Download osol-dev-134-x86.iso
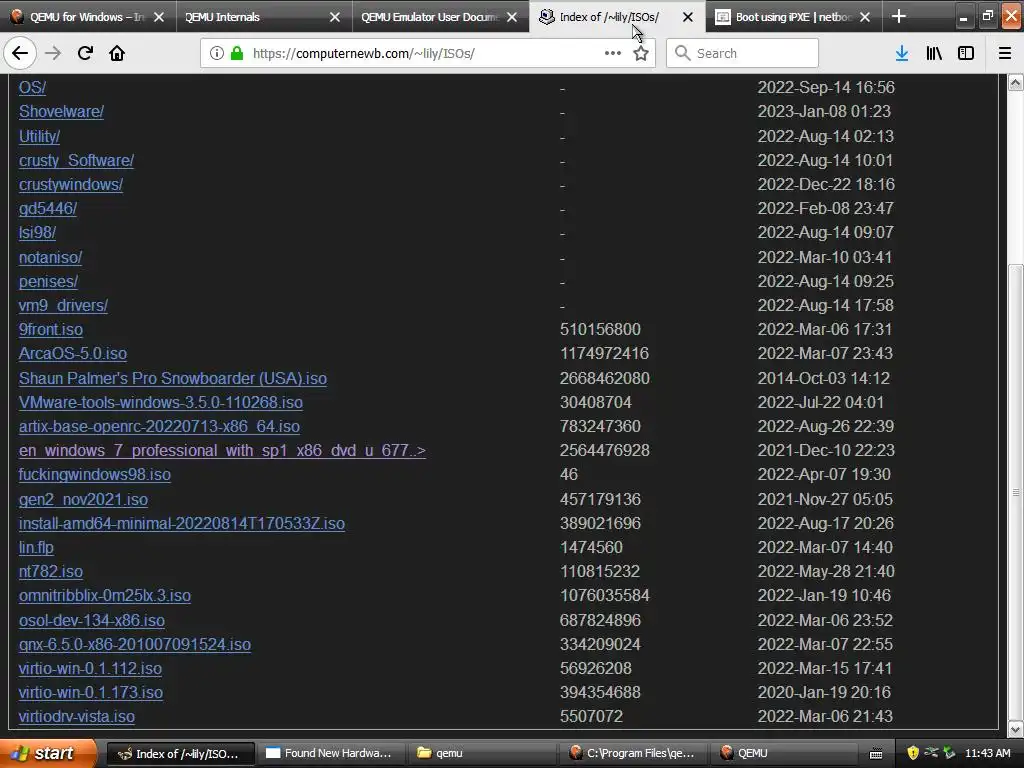Screen dimensions: 1024x768 point(91,620)
